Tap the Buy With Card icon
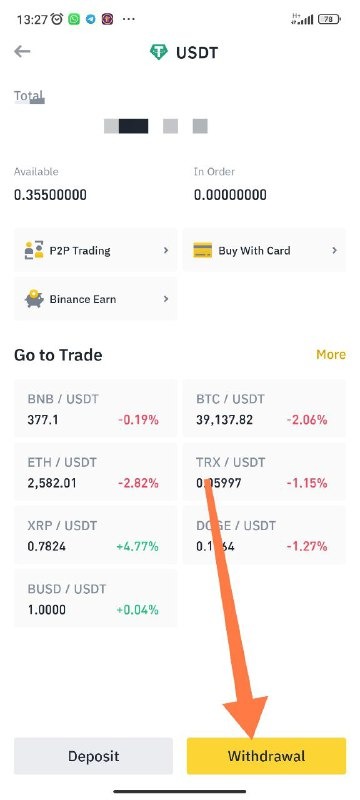Viewport: 360px width, 800px height. (x=202, y=251)
